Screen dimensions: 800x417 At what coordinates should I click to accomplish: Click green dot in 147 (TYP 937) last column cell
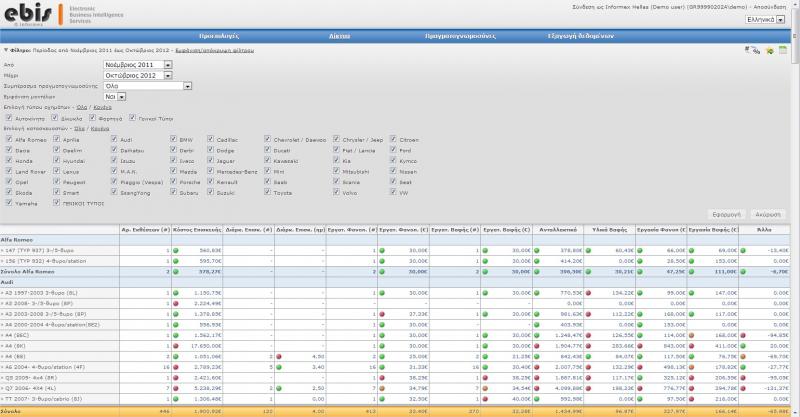pyautogui.click(x=743, y=251)
